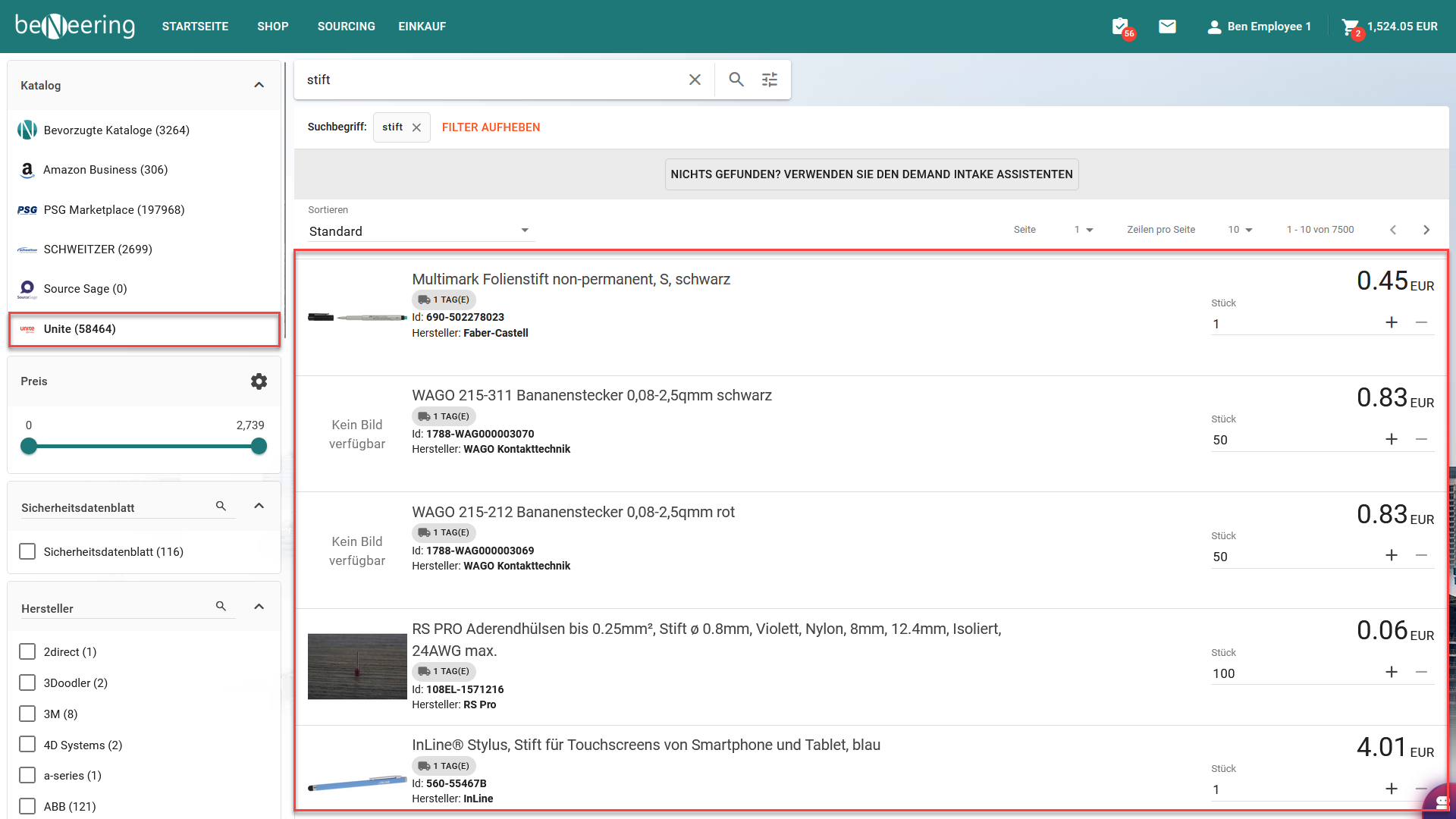
Task: Open the EINKAUF menu
Action: point(422,27)
